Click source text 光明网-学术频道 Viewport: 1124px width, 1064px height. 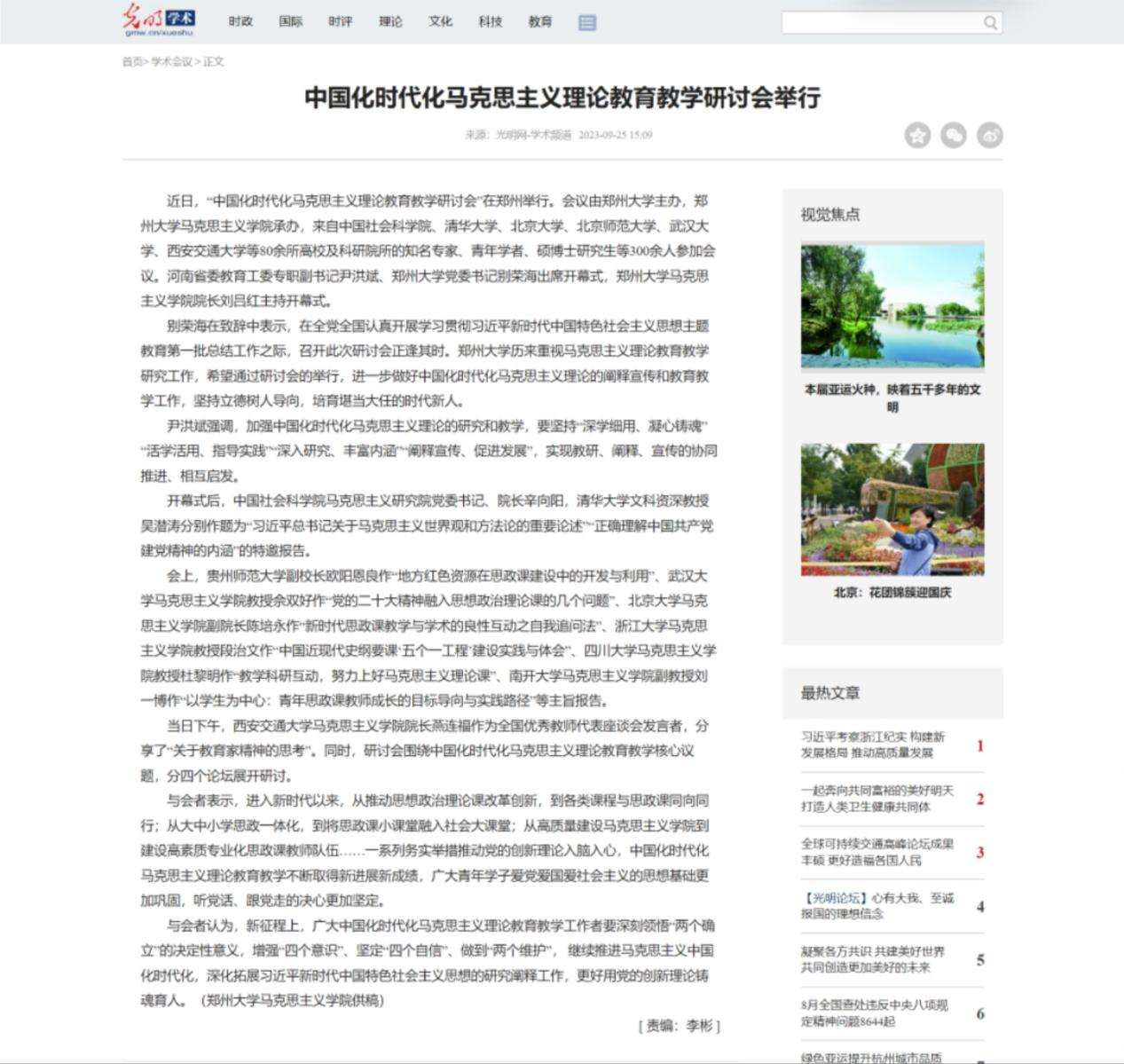(533, 135)
